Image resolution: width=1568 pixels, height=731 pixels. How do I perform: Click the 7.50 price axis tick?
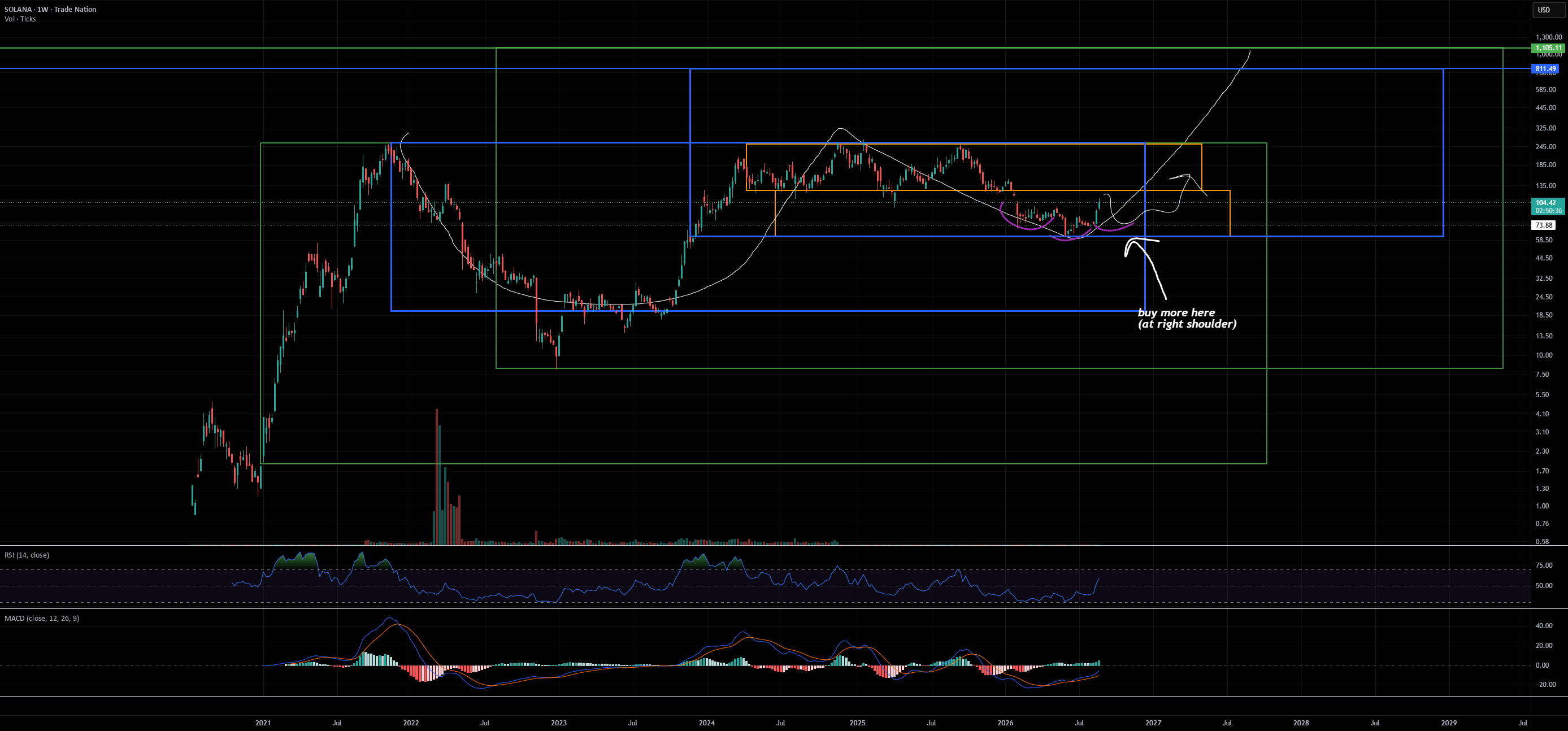[1543, 375]
